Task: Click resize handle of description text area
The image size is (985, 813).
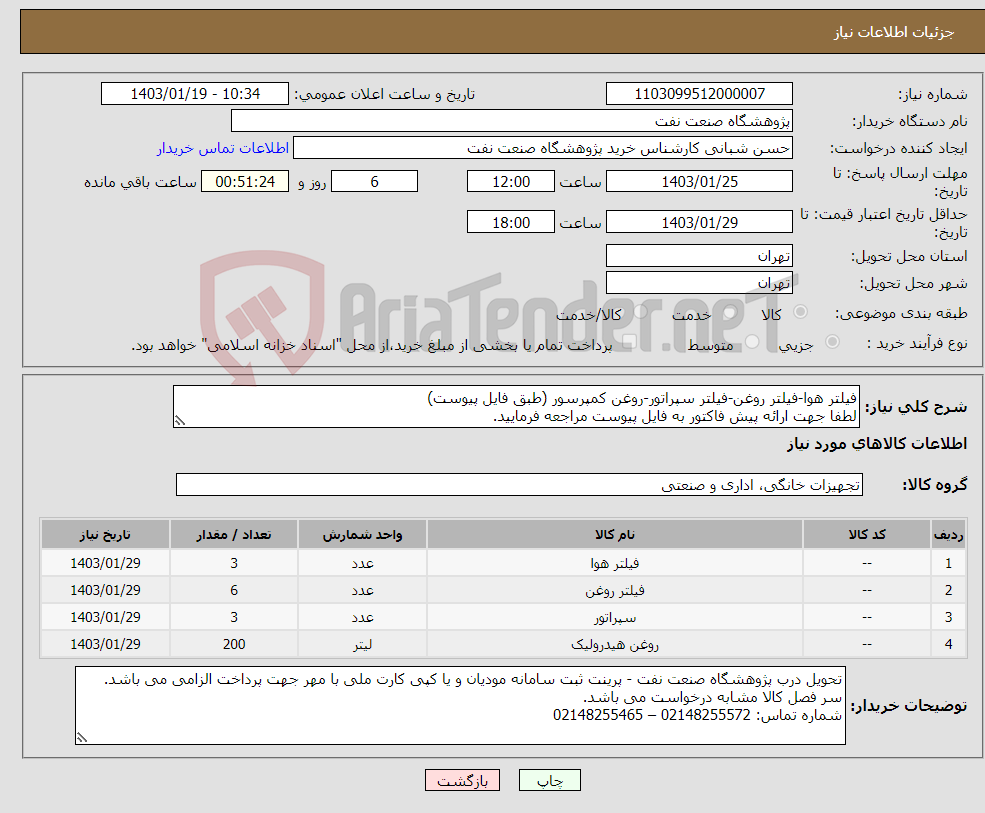Action: [x=180, y=422]
